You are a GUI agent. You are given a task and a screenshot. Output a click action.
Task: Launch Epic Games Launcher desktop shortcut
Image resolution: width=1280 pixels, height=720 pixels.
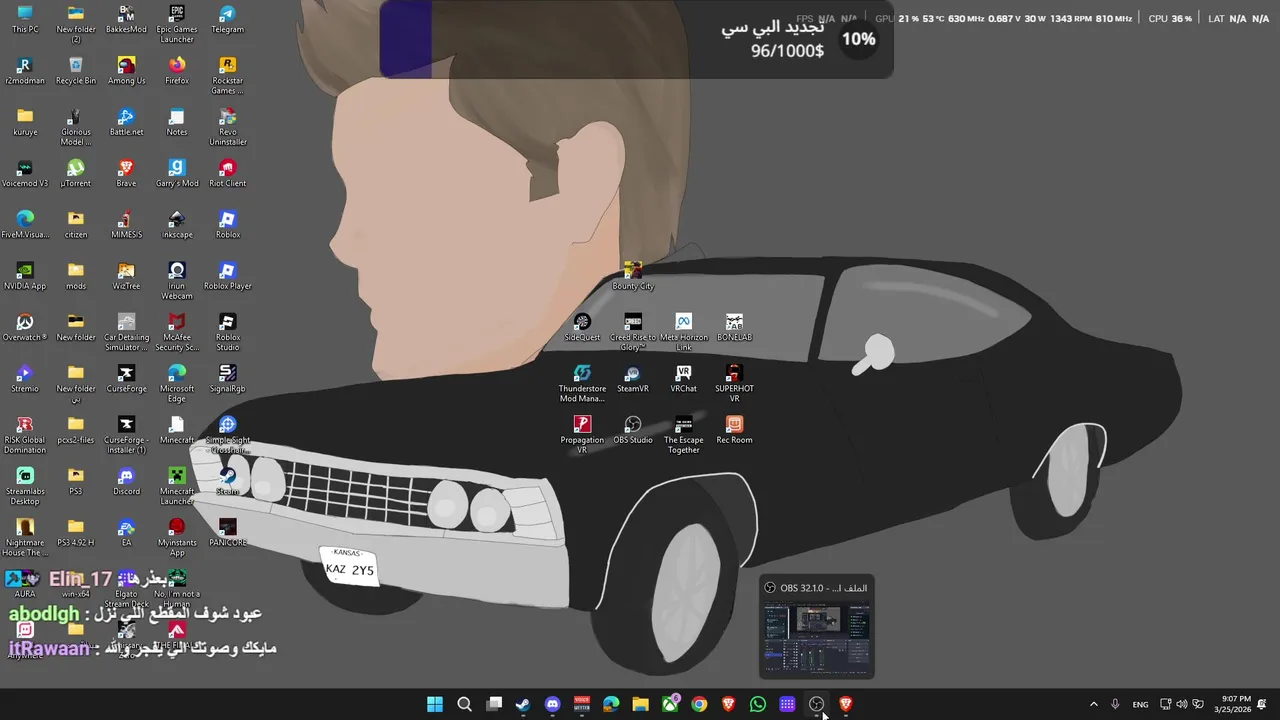177,24
